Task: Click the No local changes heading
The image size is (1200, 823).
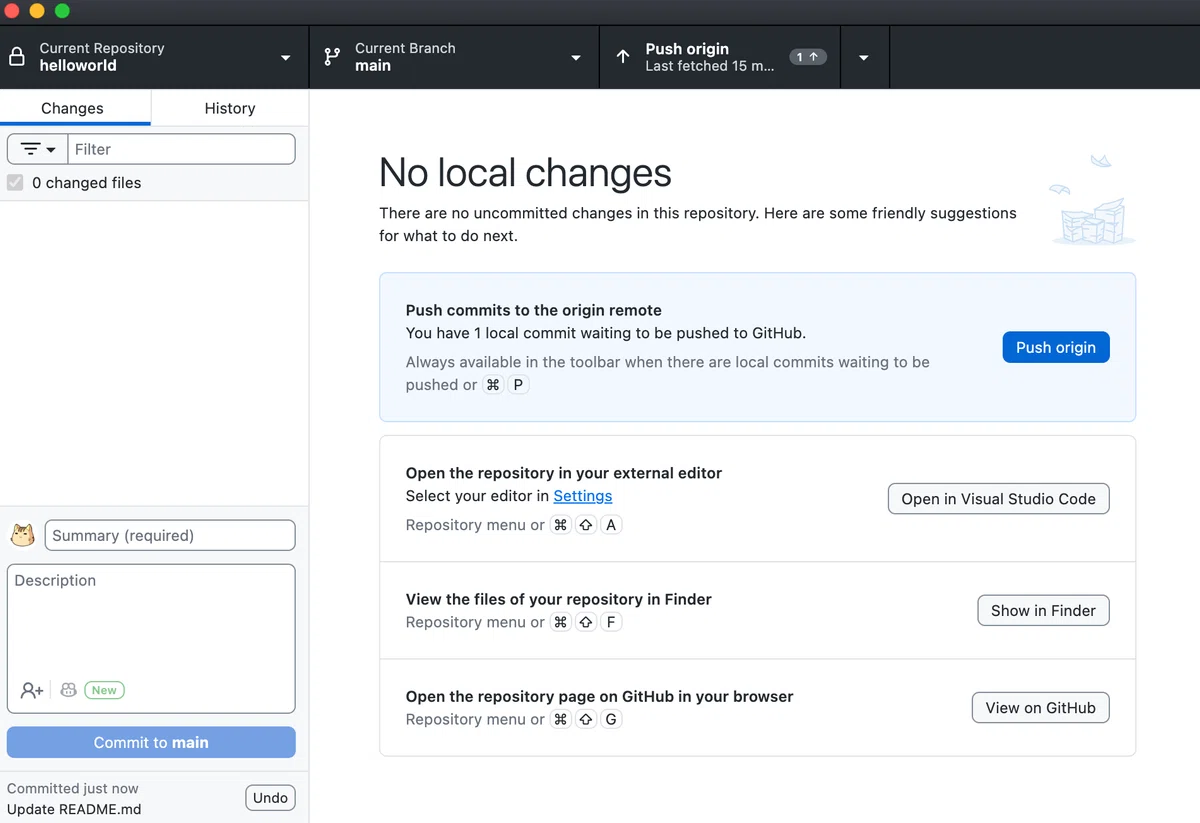Action: point(525,173)
